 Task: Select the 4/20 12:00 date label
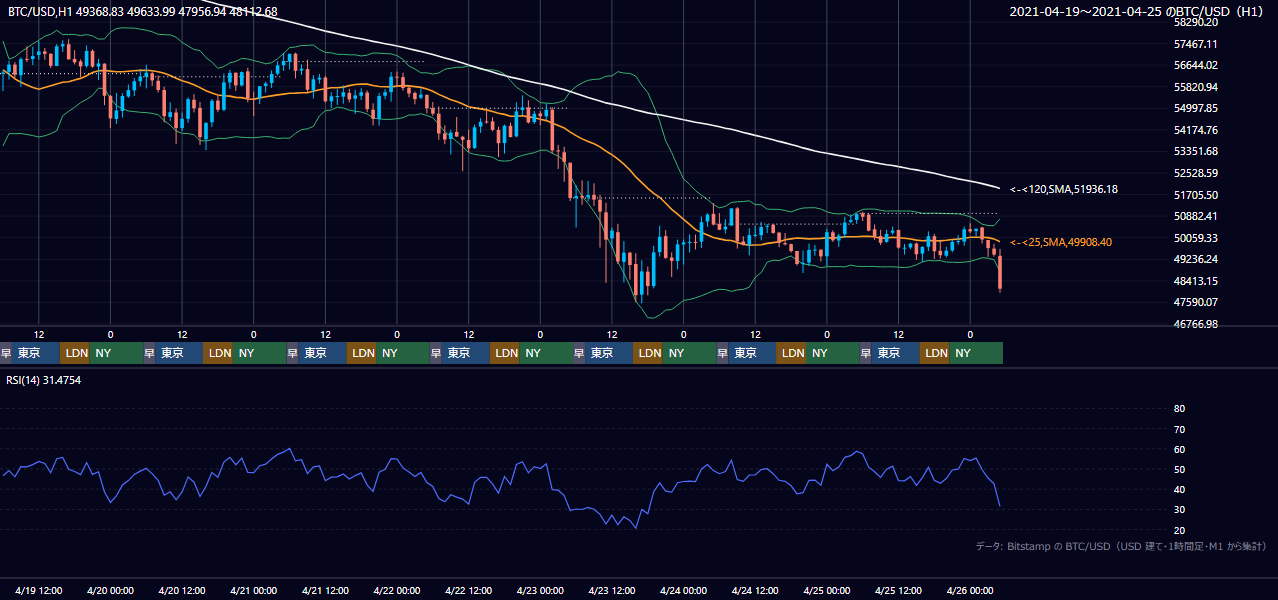(x=182, y=590)
